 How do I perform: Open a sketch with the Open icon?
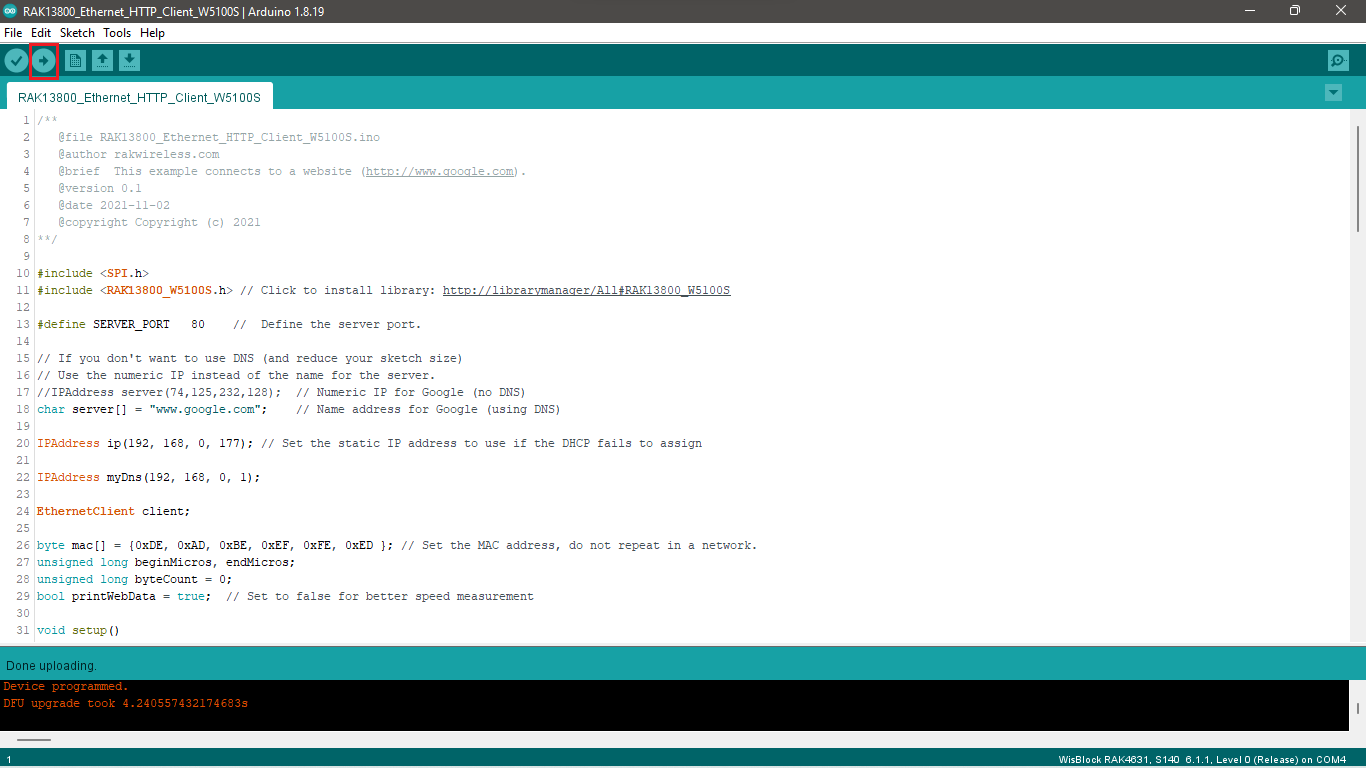102,61
